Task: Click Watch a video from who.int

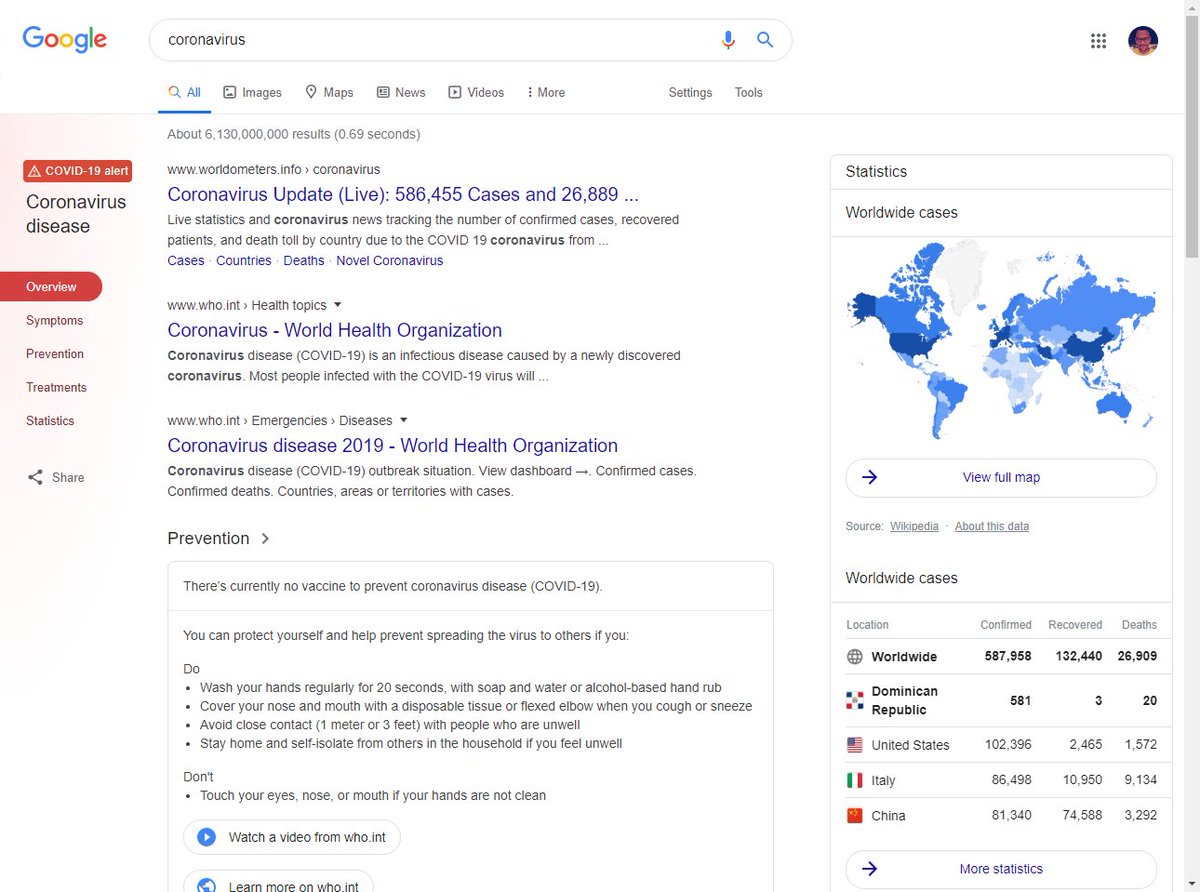Action: [x=292, y=837]
